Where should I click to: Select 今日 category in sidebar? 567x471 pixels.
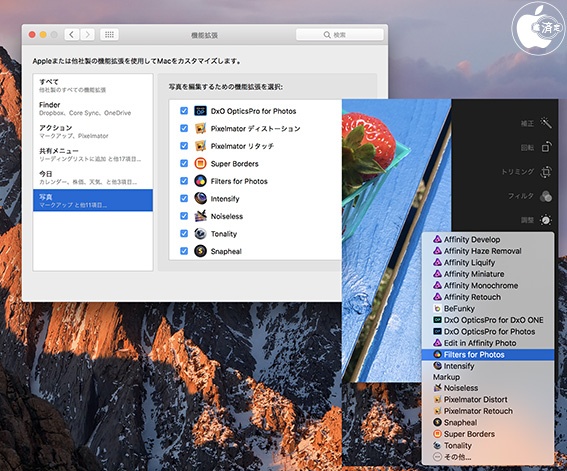pyautogui.click(x=93, y=177)
